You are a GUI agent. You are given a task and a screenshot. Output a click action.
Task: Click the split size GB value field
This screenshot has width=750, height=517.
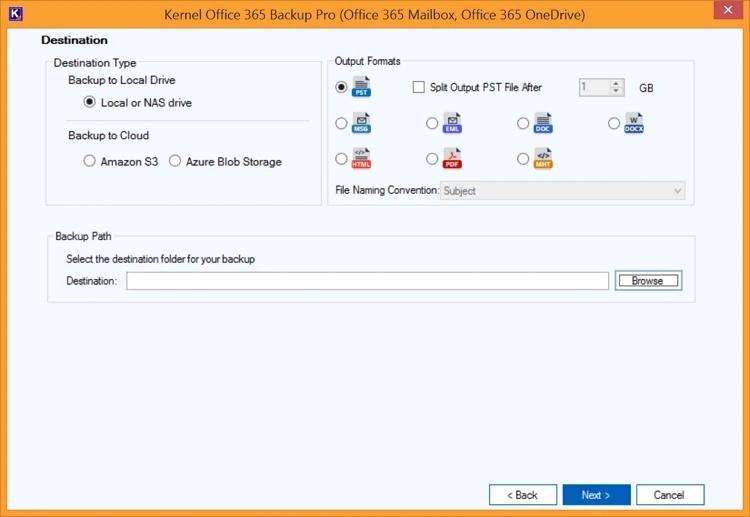click(595, 87)
